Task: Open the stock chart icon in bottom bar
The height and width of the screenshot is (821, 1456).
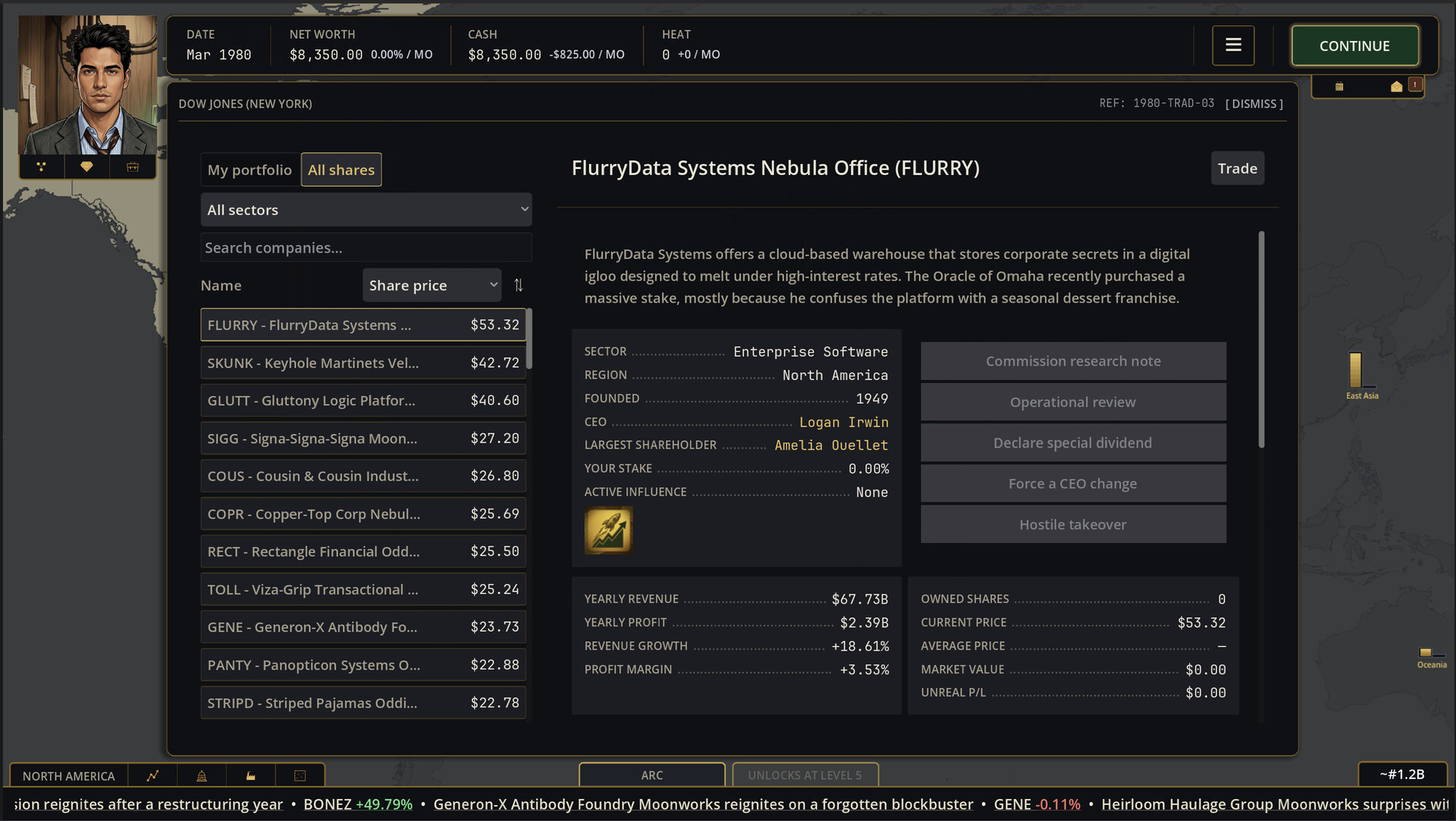Action: point(153,775)
